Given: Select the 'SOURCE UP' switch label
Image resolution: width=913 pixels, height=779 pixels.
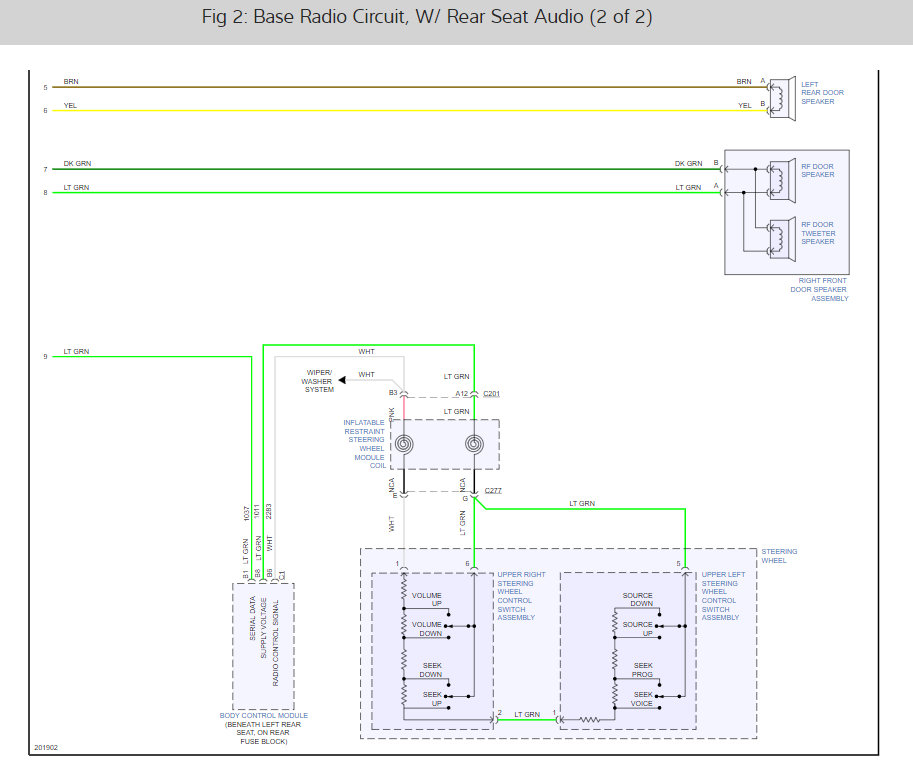Looking at the screenshot, I should [x=638, y=629].
